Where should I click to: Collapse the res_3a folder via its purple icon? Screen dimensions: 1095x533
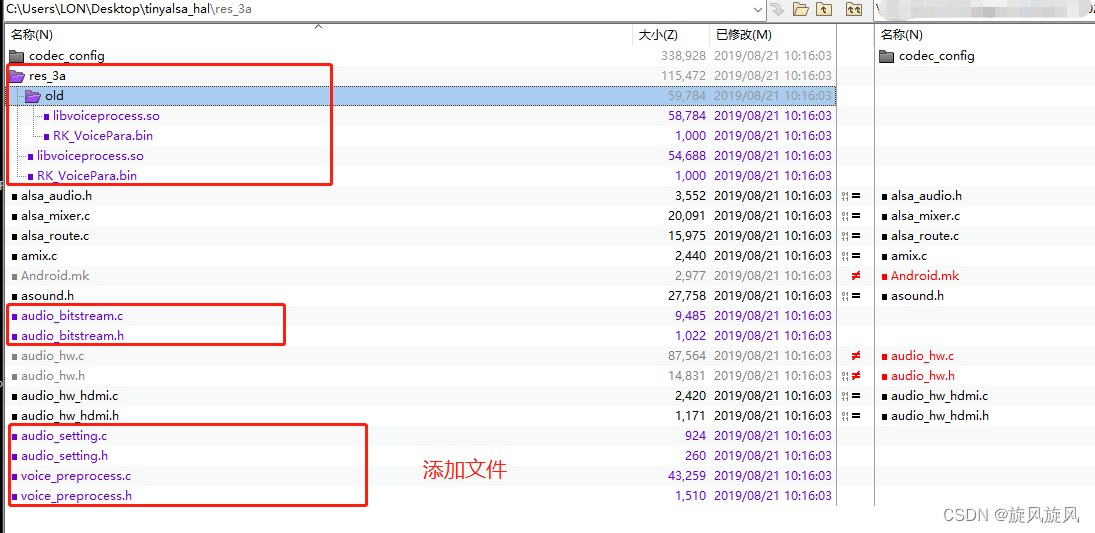tap(17, 75)
